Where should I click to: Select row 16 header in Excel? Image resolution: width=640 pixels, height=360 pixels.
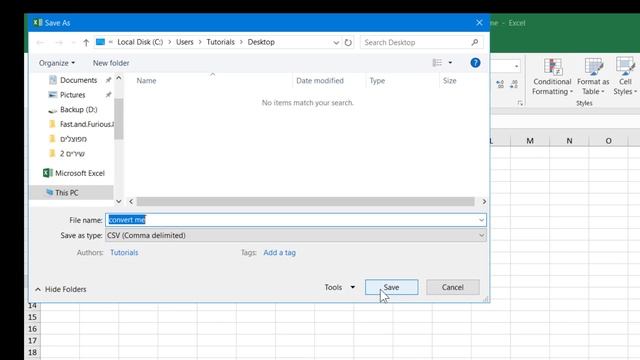tap(32, 329)
